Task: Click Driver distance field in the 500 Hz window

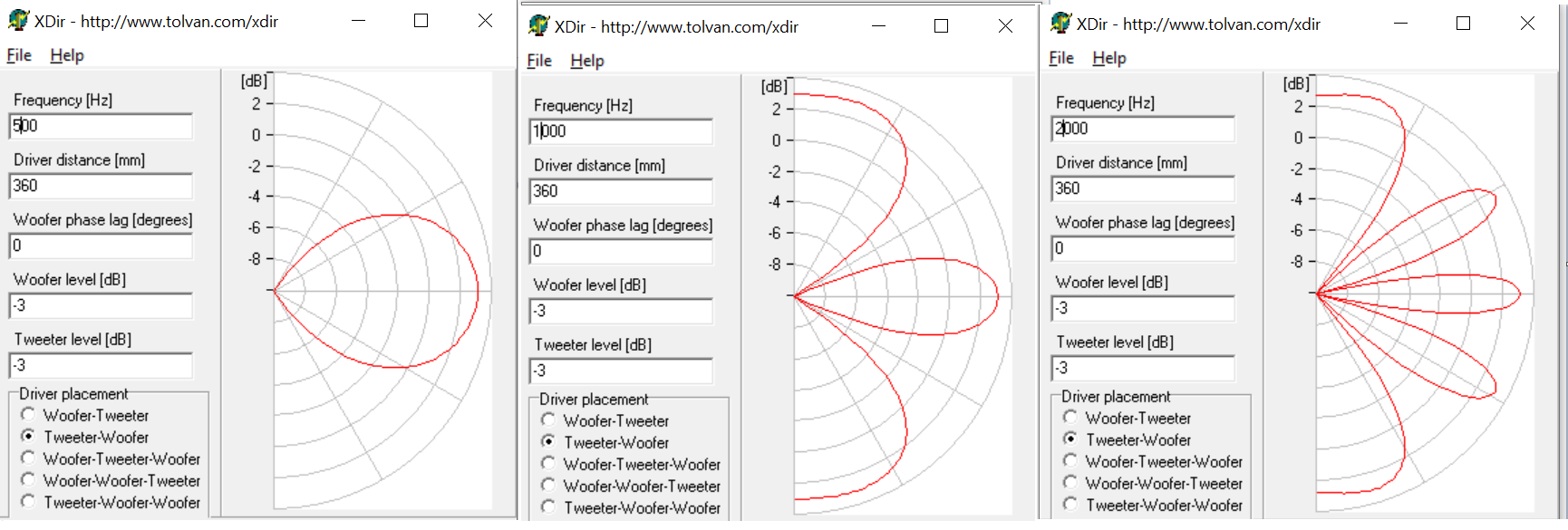Action: [101, 186]
